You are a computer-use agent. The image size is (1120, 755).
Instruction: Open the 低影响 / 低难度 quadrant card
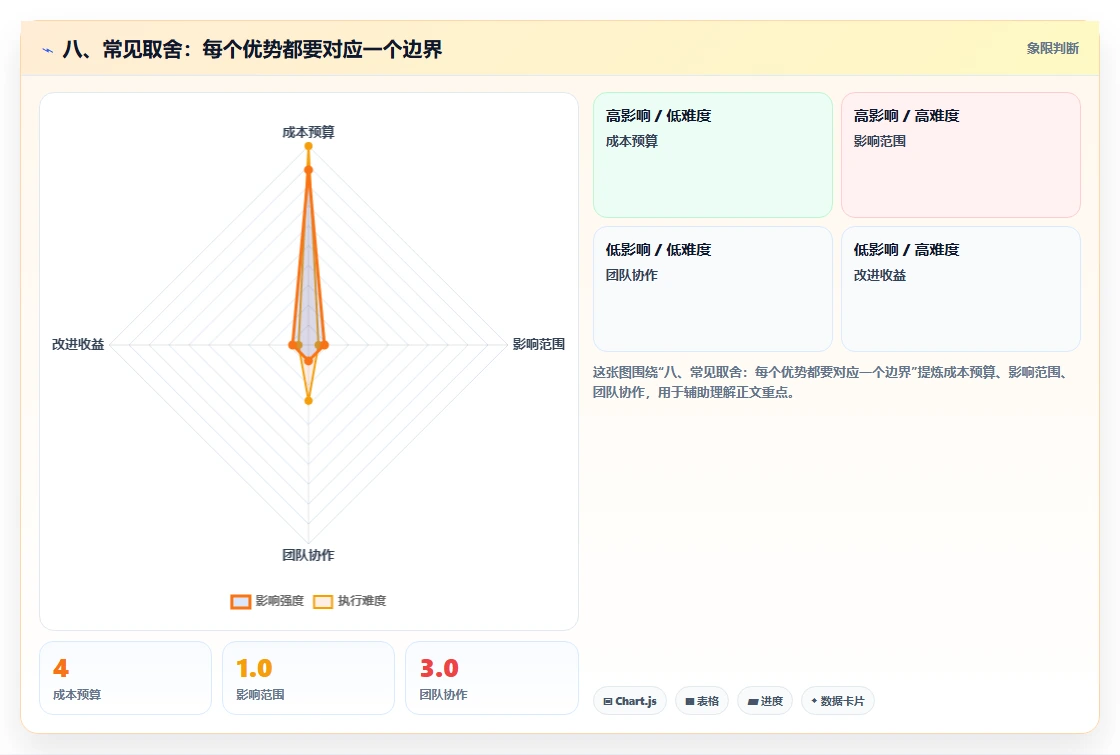point(713,289)
